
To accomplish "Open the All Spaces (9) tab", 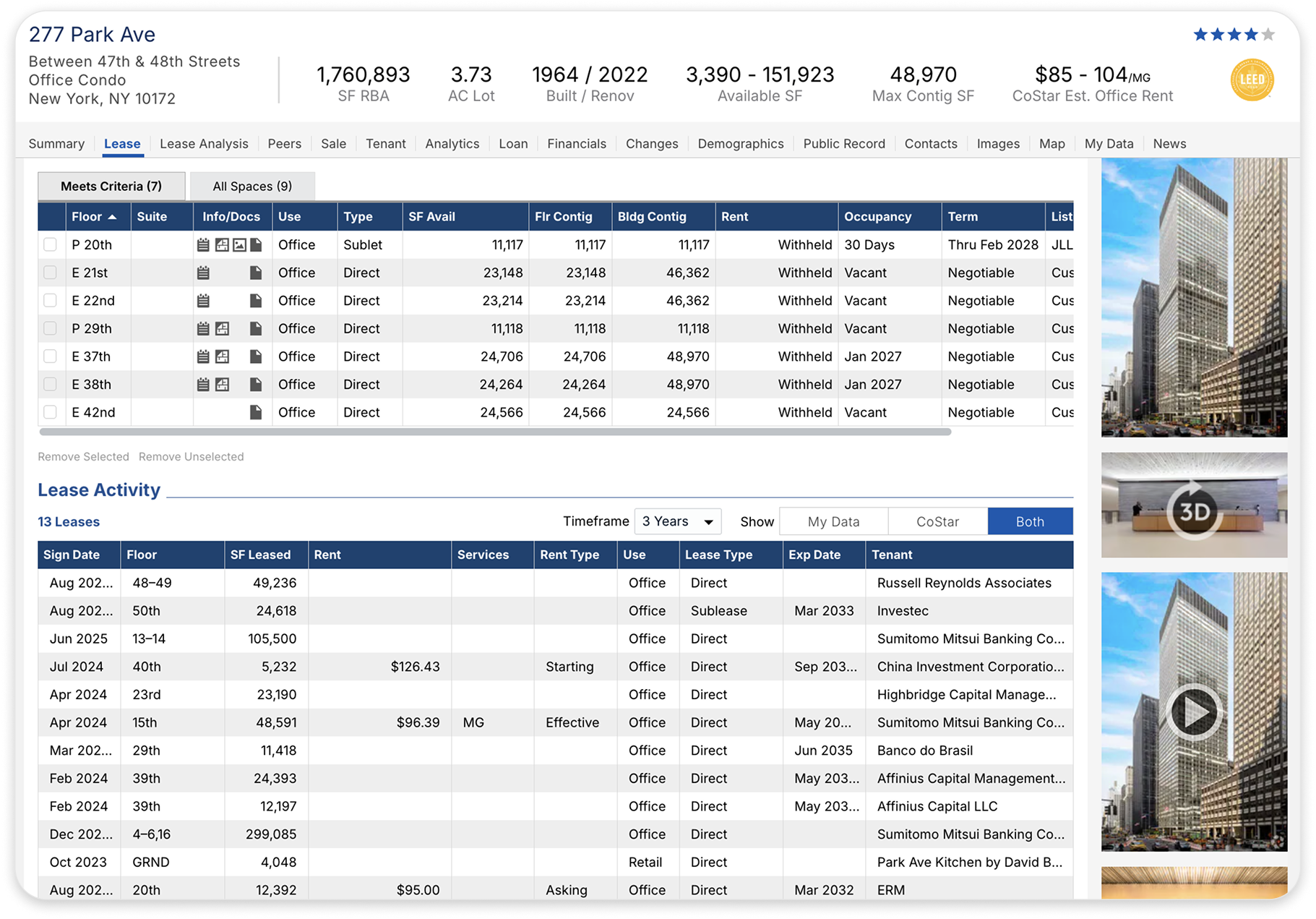I will pyautogui.click(x=252, y=187).
